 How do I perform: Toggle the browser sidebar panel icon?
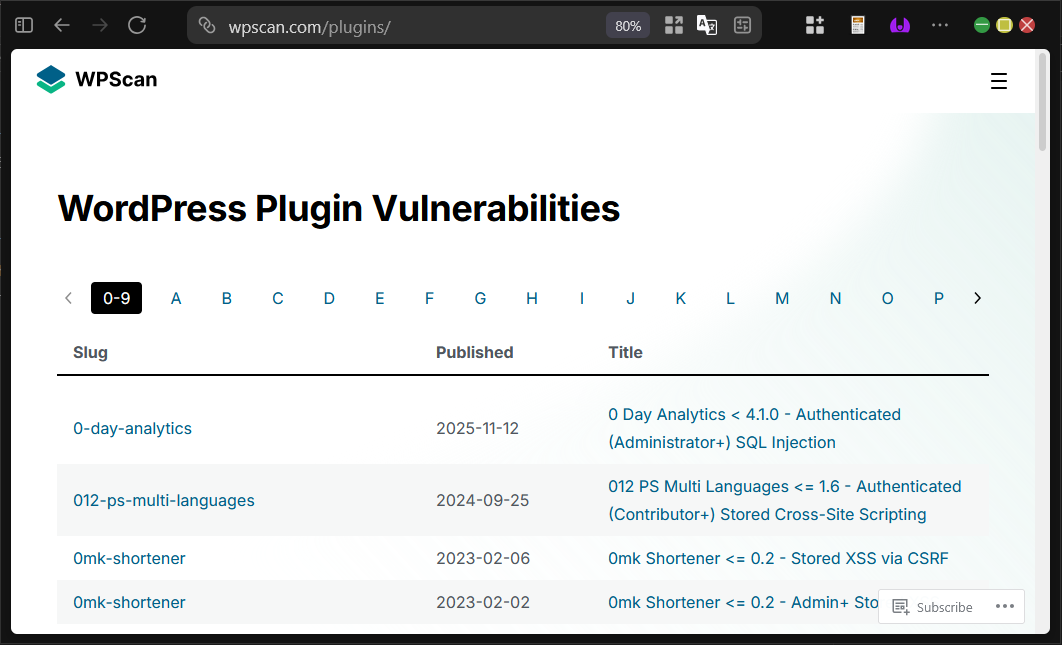point(24,26)
